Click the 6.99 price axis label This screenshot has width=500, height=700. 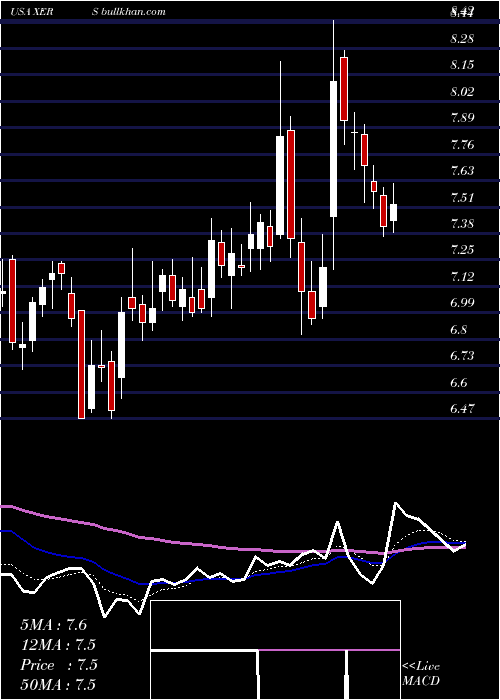(462, 303)
